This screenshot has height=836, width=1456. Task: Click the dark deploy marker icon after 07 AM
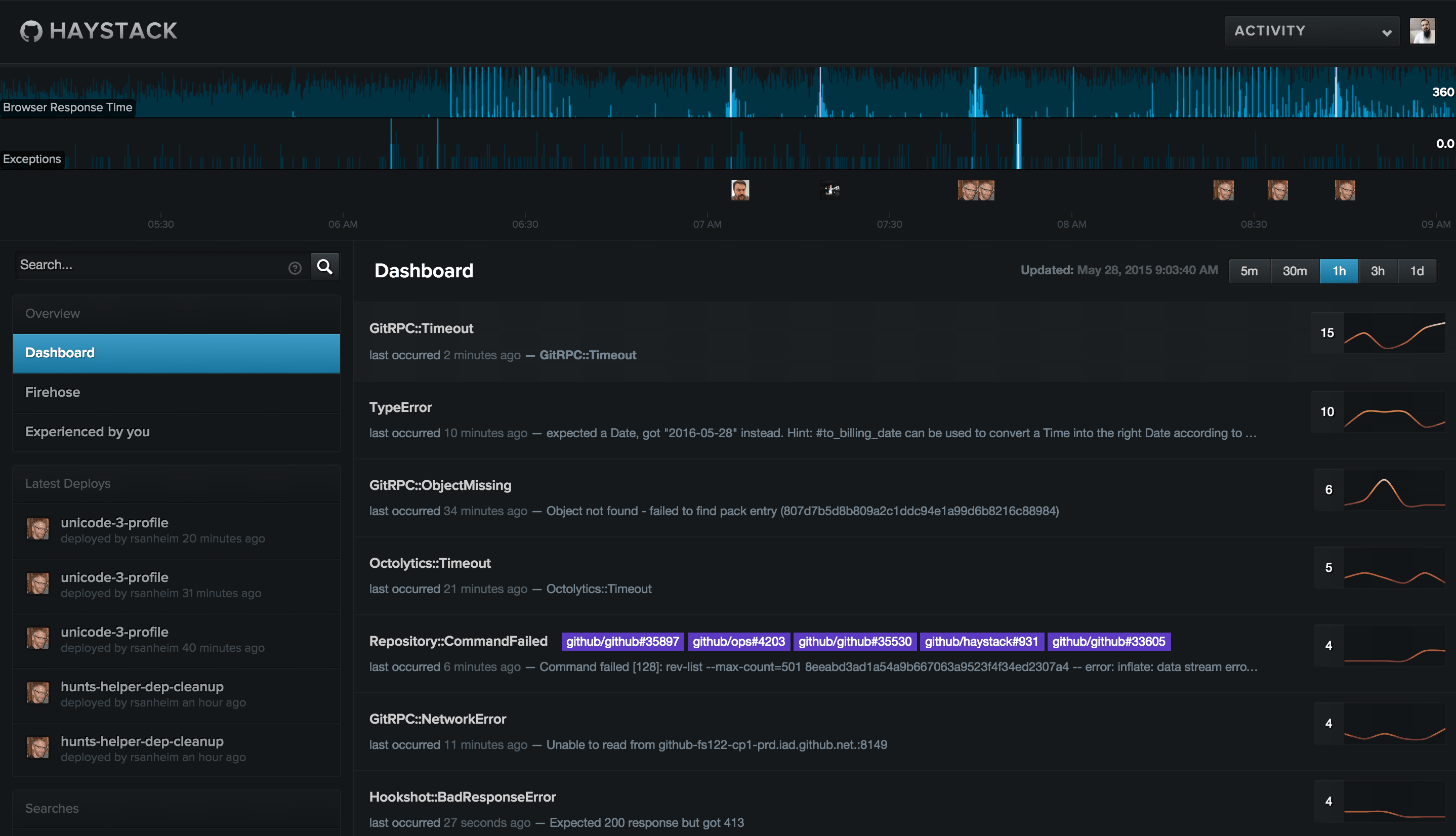tap(831, 189)
